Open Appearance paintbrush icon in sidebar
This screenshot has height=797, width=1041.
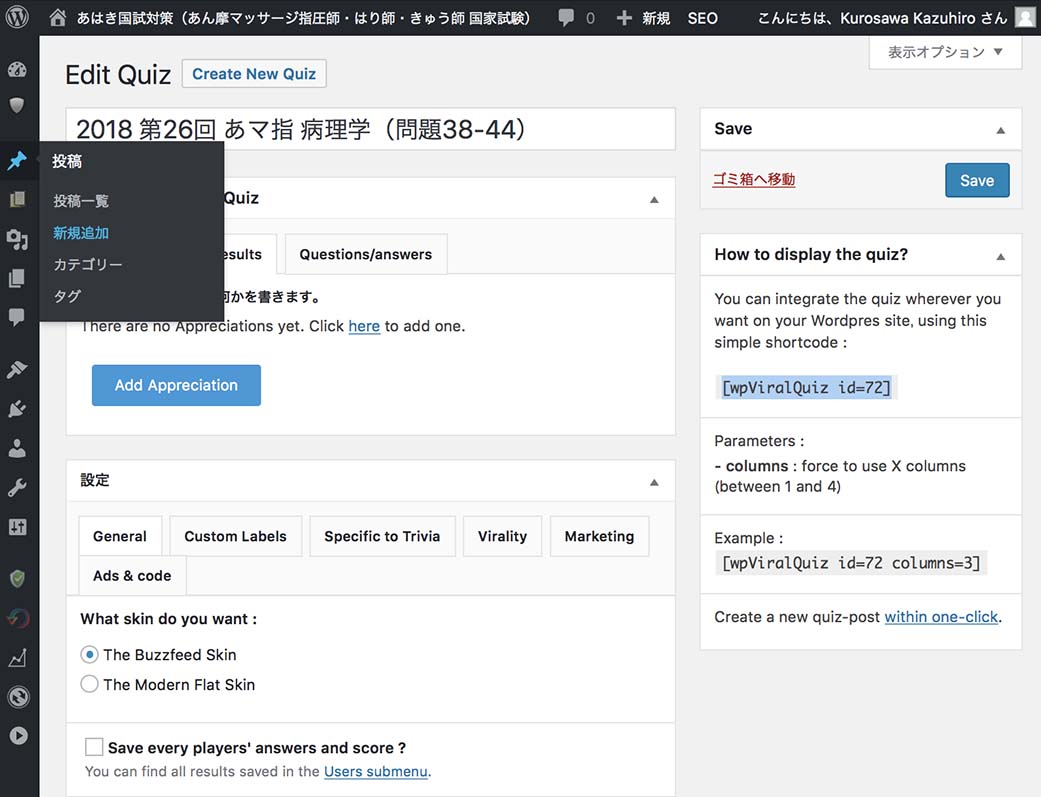(x=17, y=370)
